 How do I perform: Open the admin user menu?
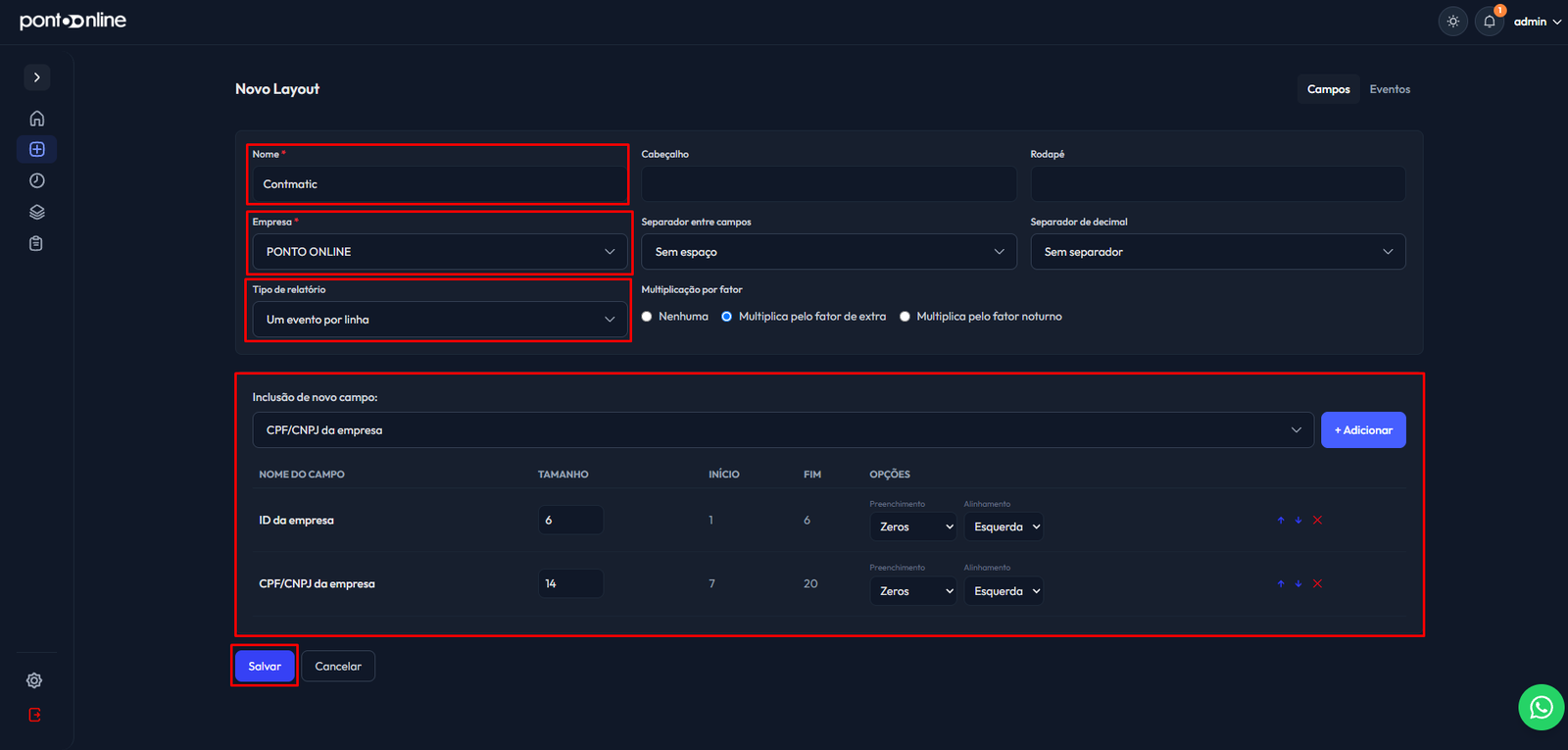[x=1538, y=22]
